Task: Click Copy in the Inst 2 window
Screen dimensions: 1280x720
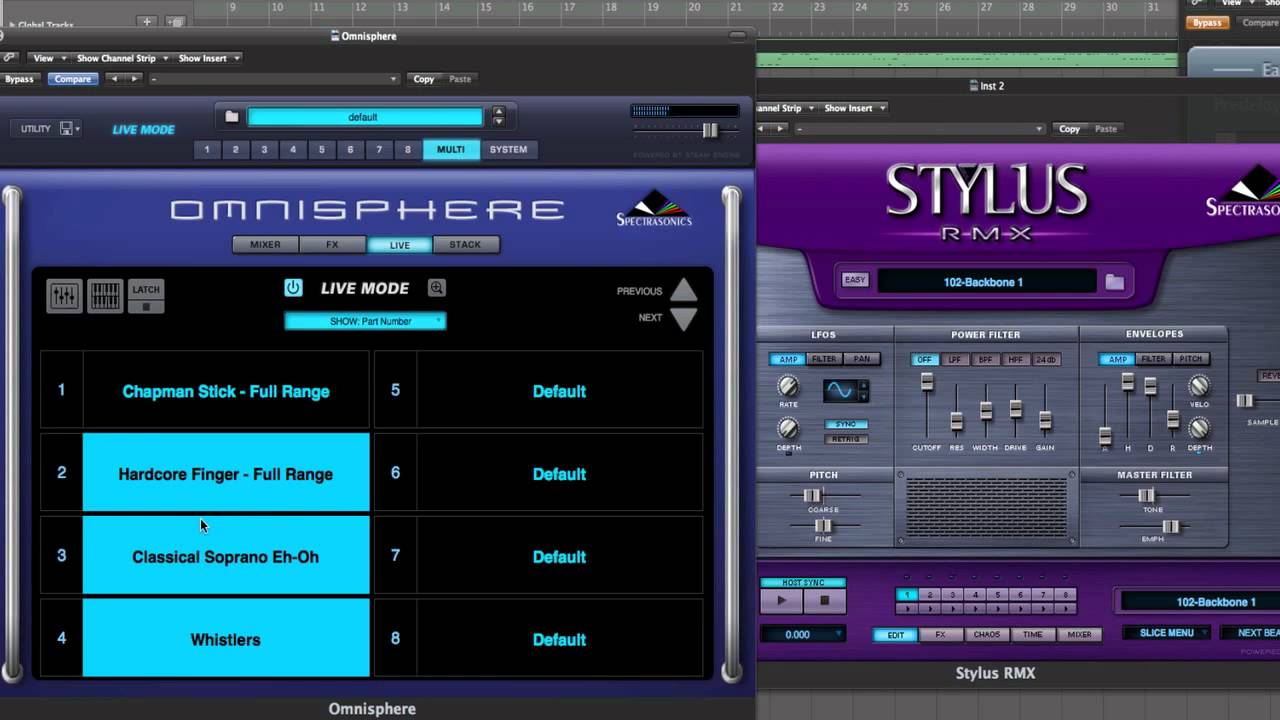Action: click(x=1070, y=129)
